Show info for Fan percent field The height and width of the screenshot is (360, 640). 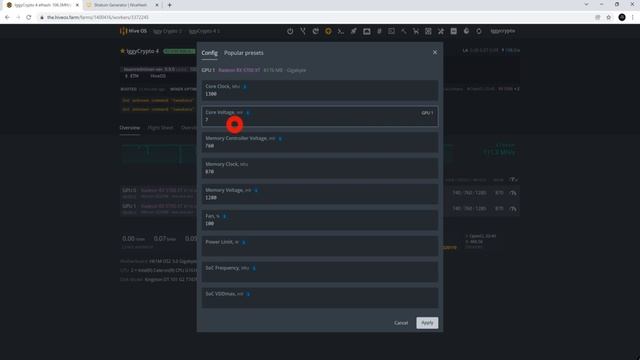[x=224, y=216]
